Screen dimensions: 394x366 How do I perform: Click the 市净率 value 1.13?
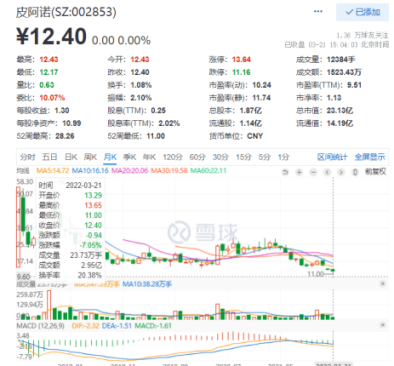coord(334,98)
